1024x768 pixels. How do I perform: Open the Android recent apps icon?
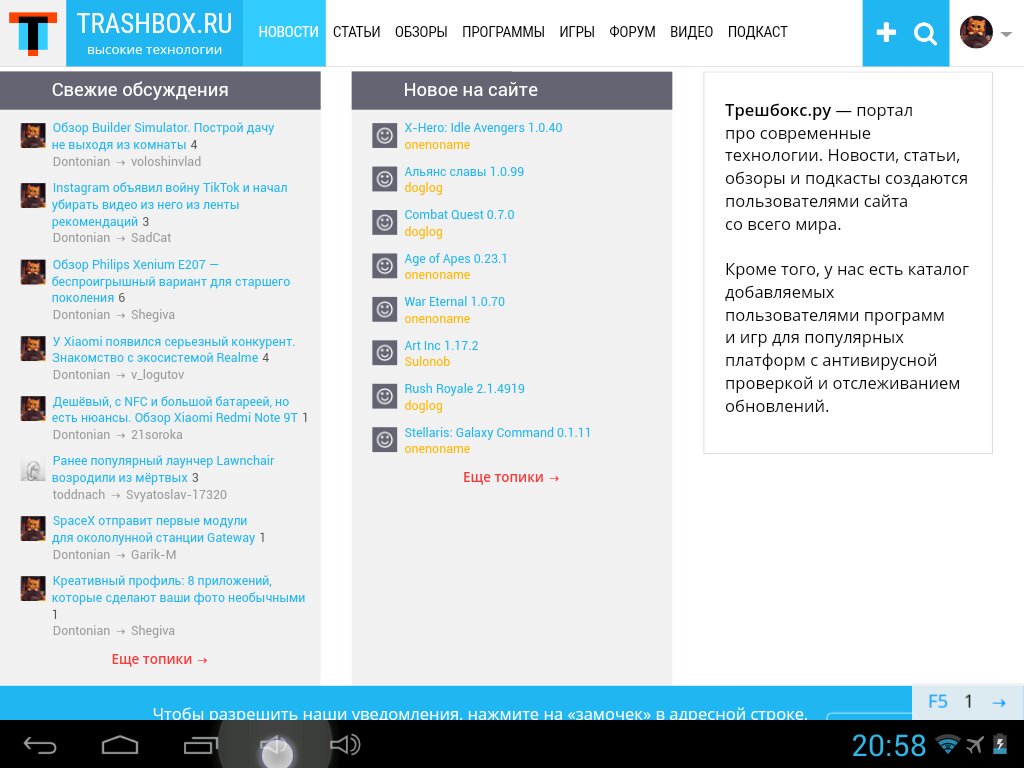200,745
